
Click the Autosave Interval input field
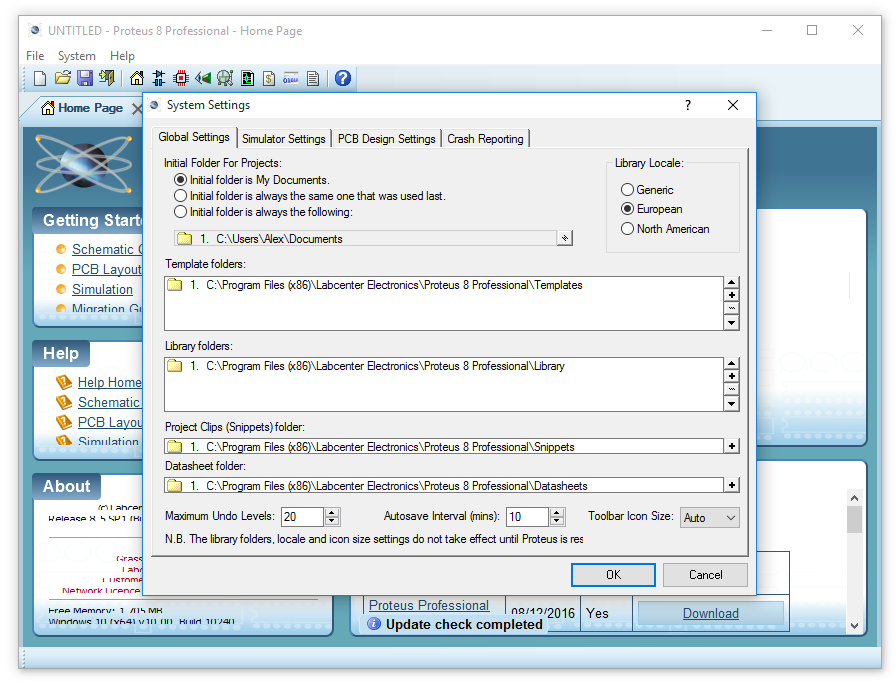[x=528, y=517]
